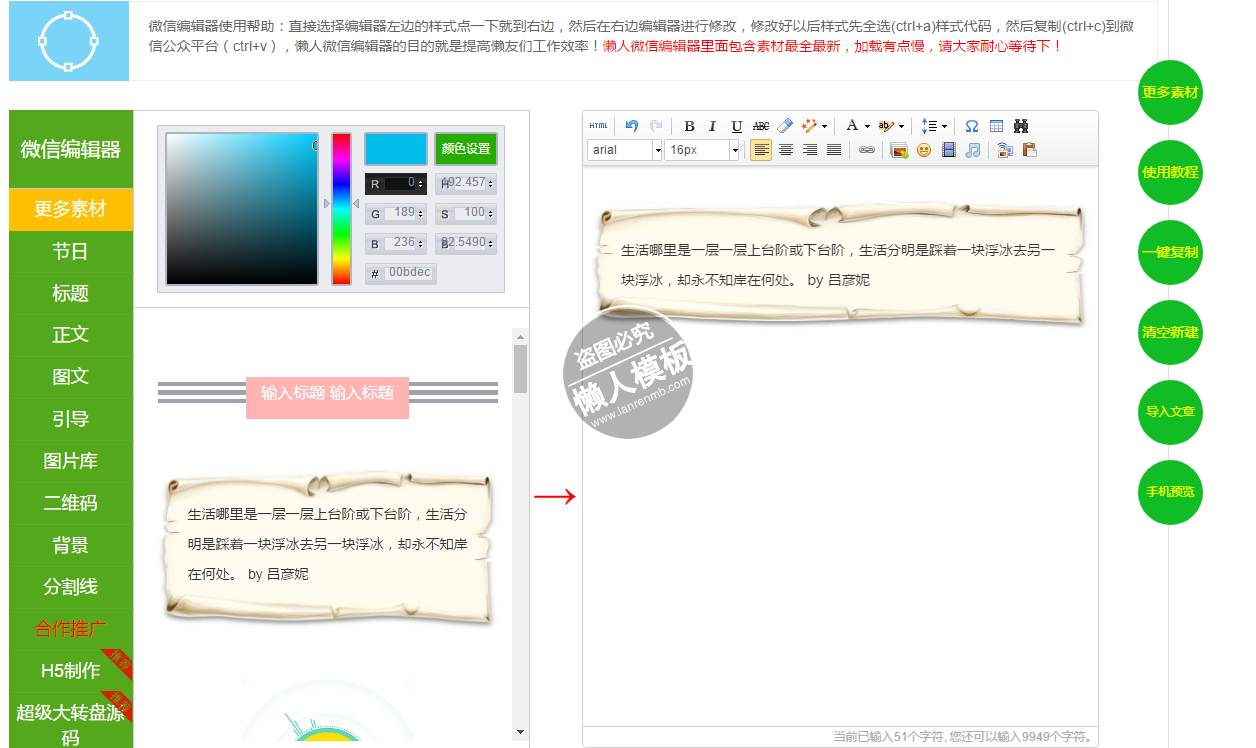This screenshot has height=748, width=1256.
Task: Insert music with the note icon
Action: coord(973,150)
